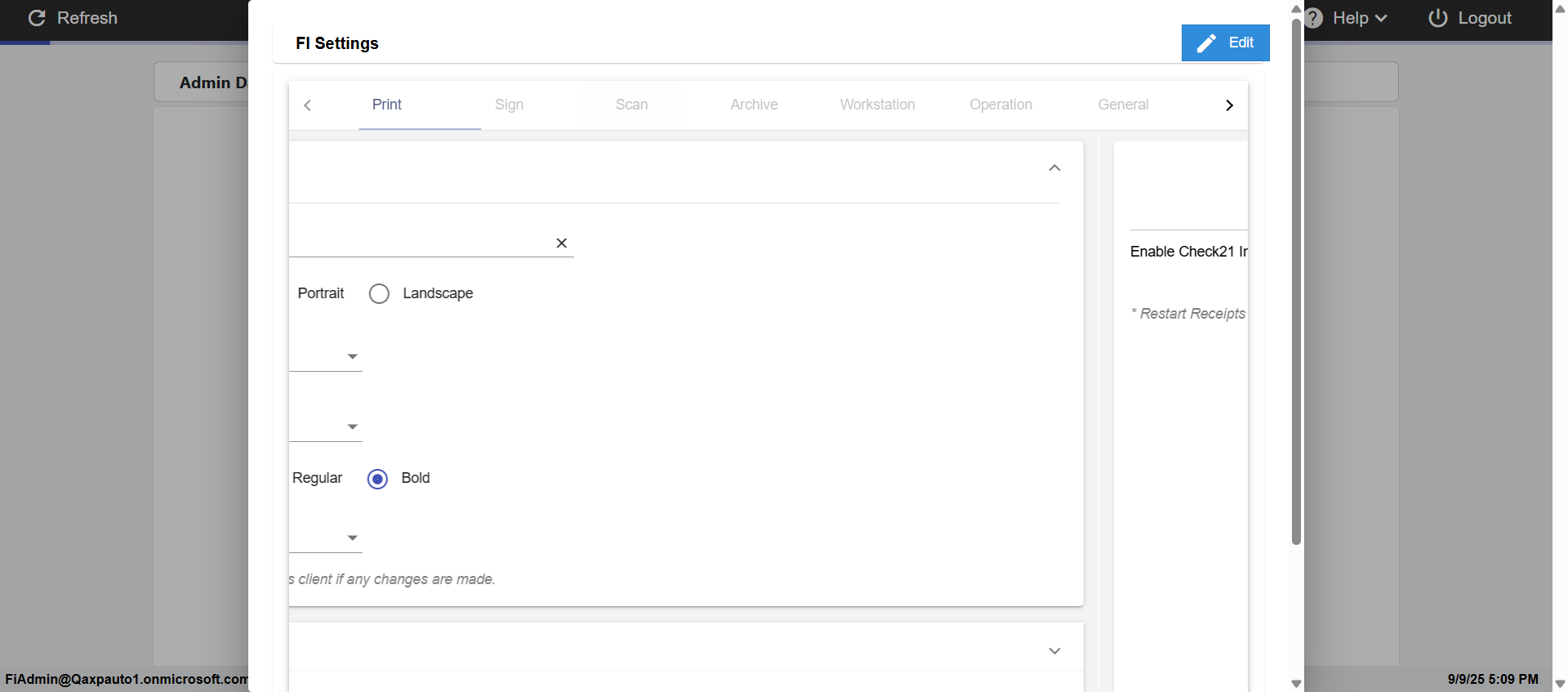
Task: Open the dropdown above Regular option
Action: point(352,427)
